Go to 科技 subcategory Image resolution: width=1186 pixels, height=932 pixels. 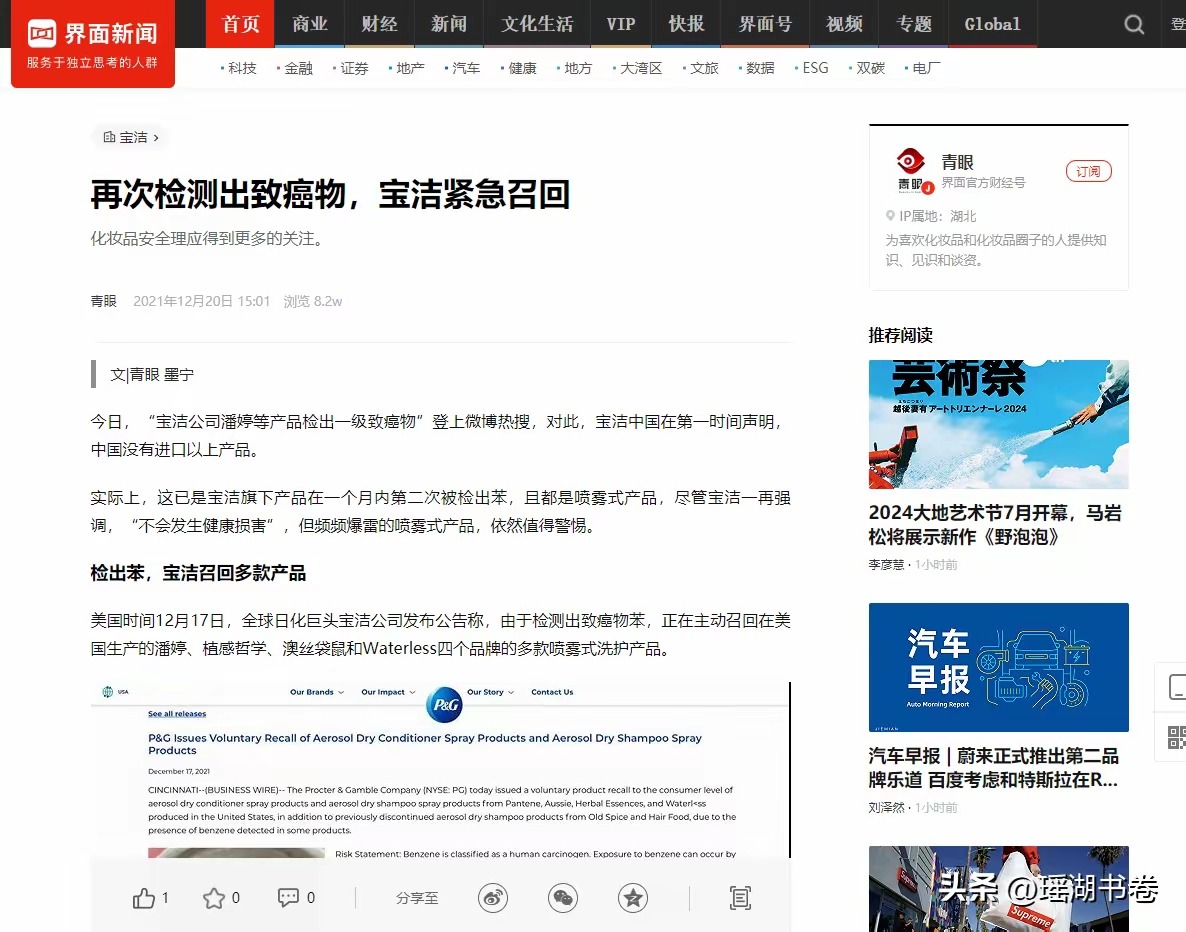(x=242, y=68)
